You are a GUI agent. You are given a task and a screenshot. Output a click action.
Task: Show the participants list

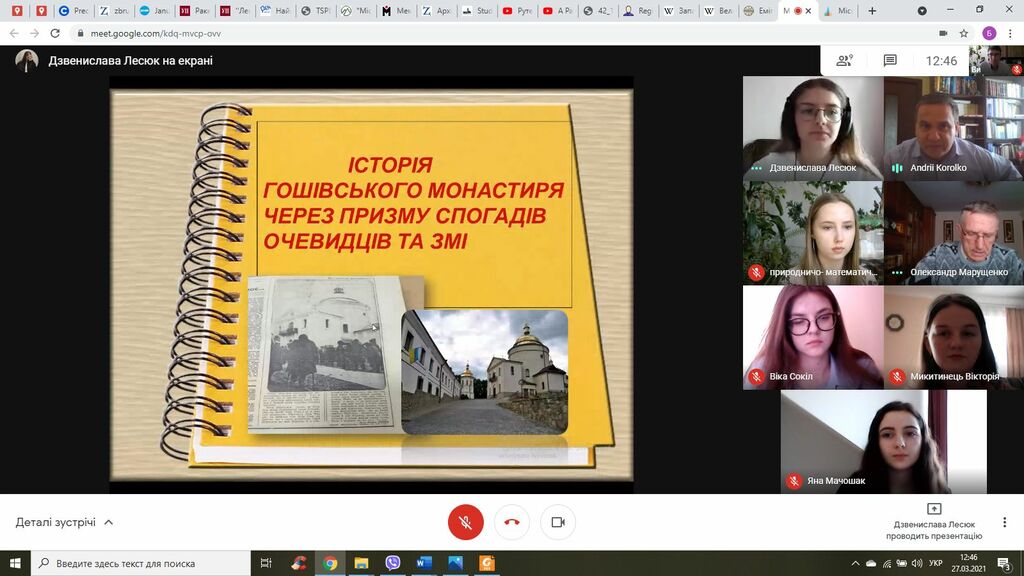845,61
